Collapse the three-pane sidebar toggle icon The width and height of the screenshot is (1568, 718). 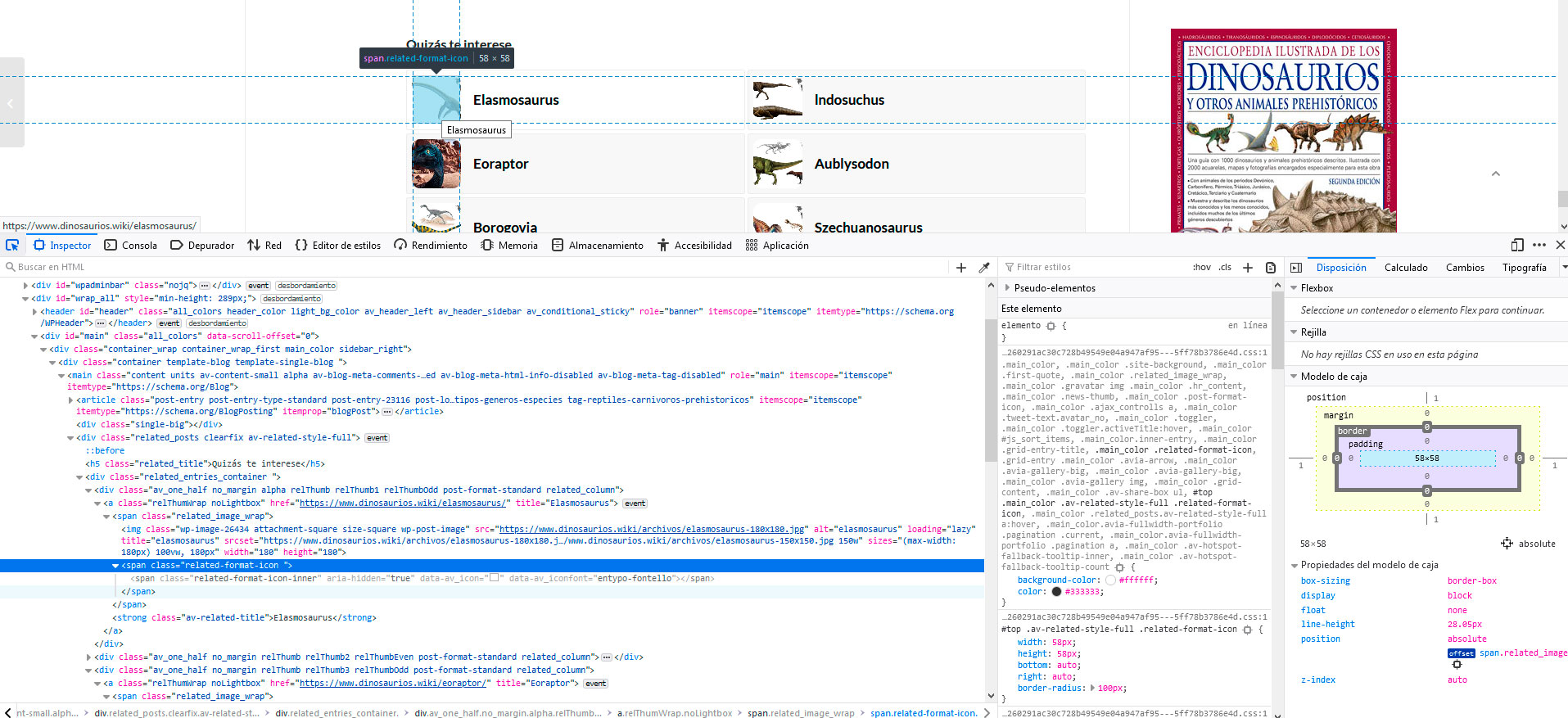point(1296,268)
